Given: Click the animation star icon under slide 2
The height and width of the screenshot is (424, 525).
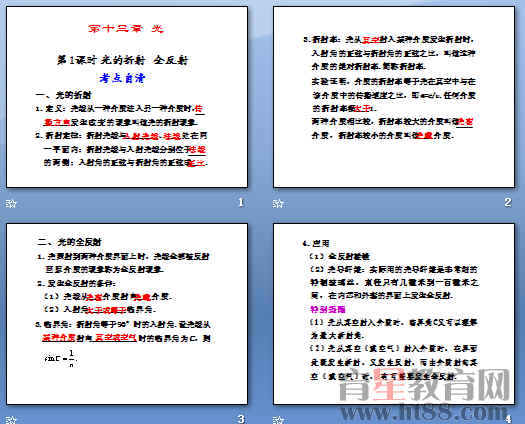Looking at the screenshot, I should coord(278,203).
